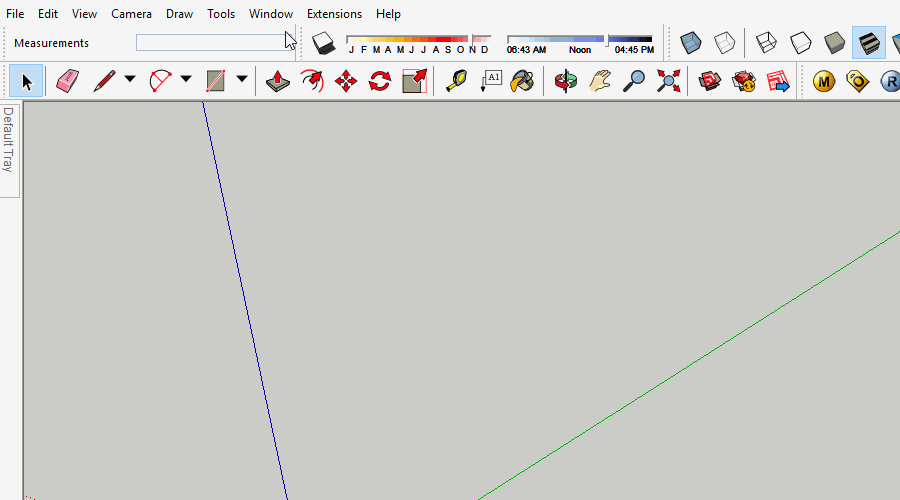
Task: Click the Zoom Extents tool
Action: [668, 81]
